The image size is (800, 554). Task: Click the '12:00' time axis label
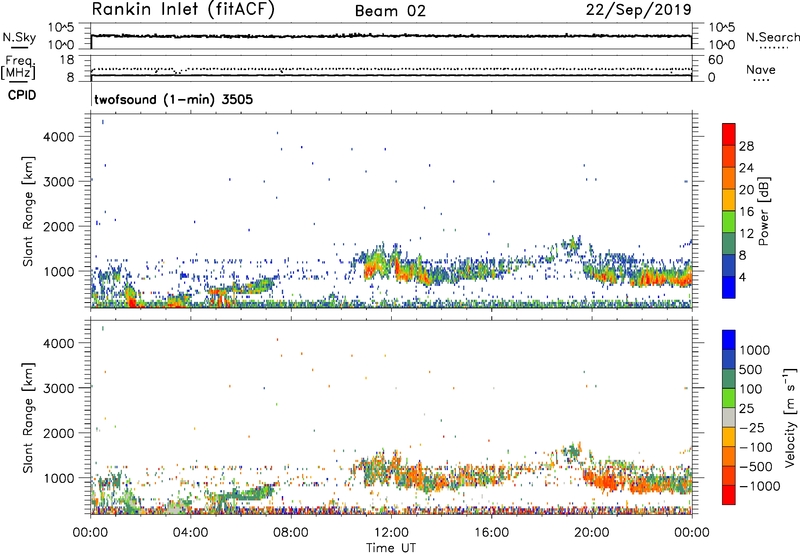tap(391, 533)
